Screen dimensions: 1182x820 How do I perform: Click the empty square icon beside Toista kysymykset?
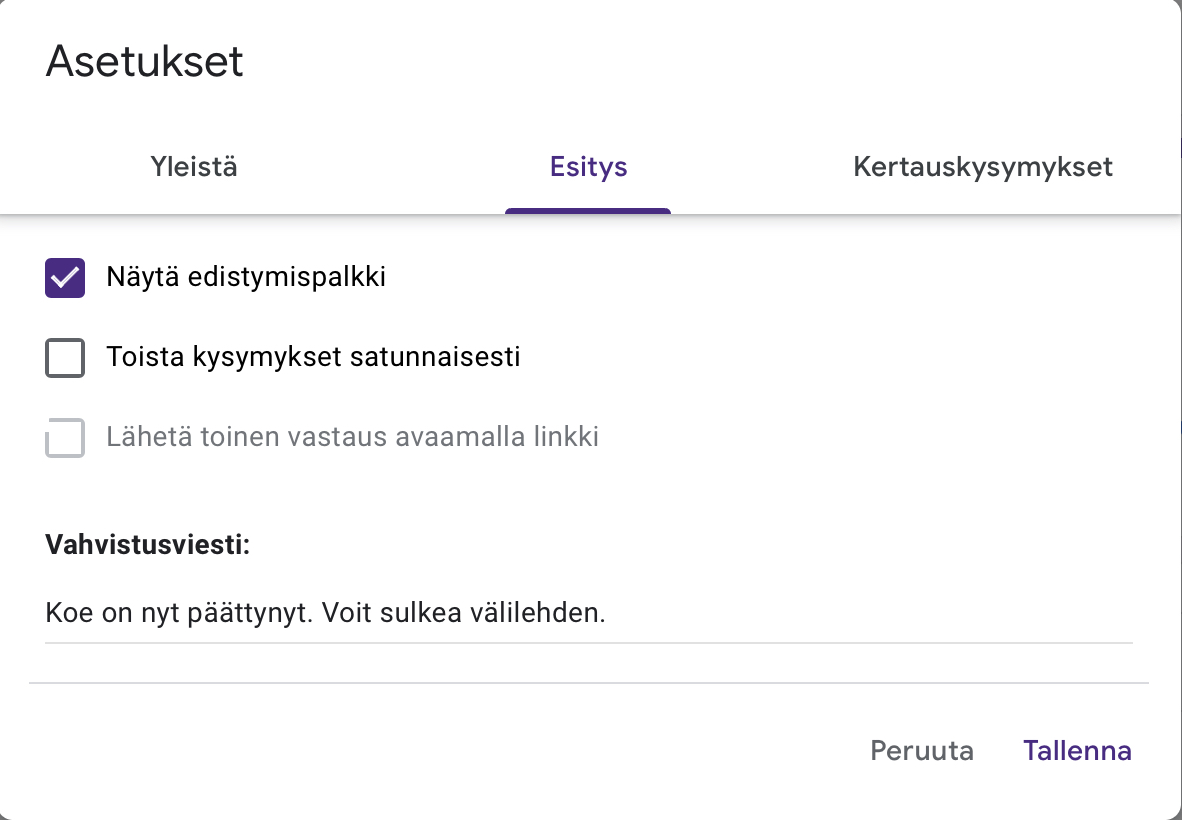tap(65, 357)
